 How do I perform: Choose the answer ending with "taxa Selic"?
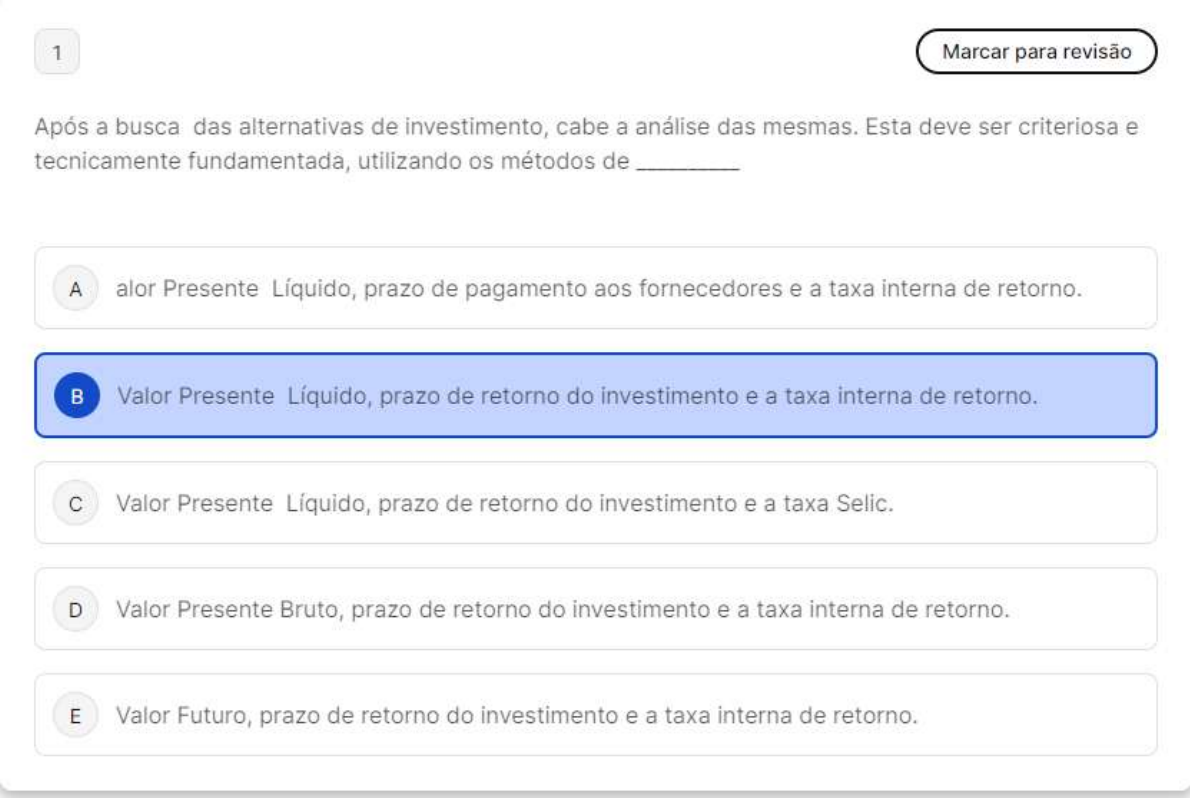click(504, 503)
